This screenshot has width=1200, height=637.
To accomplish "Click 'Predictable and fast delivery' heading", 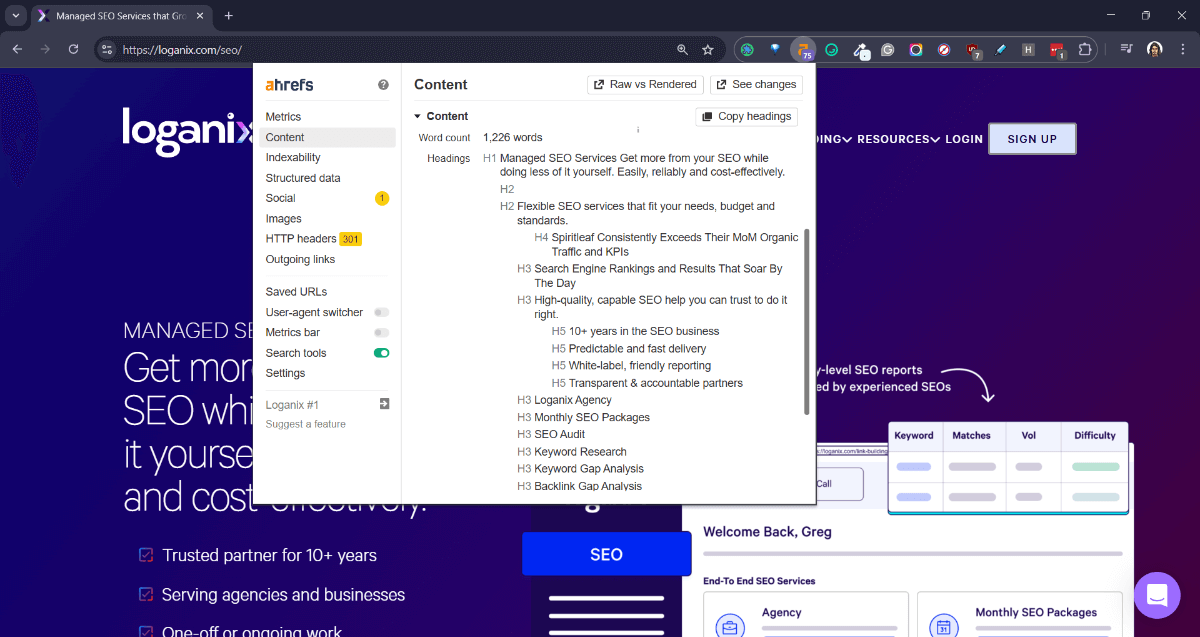I will (x=638, y=349).
